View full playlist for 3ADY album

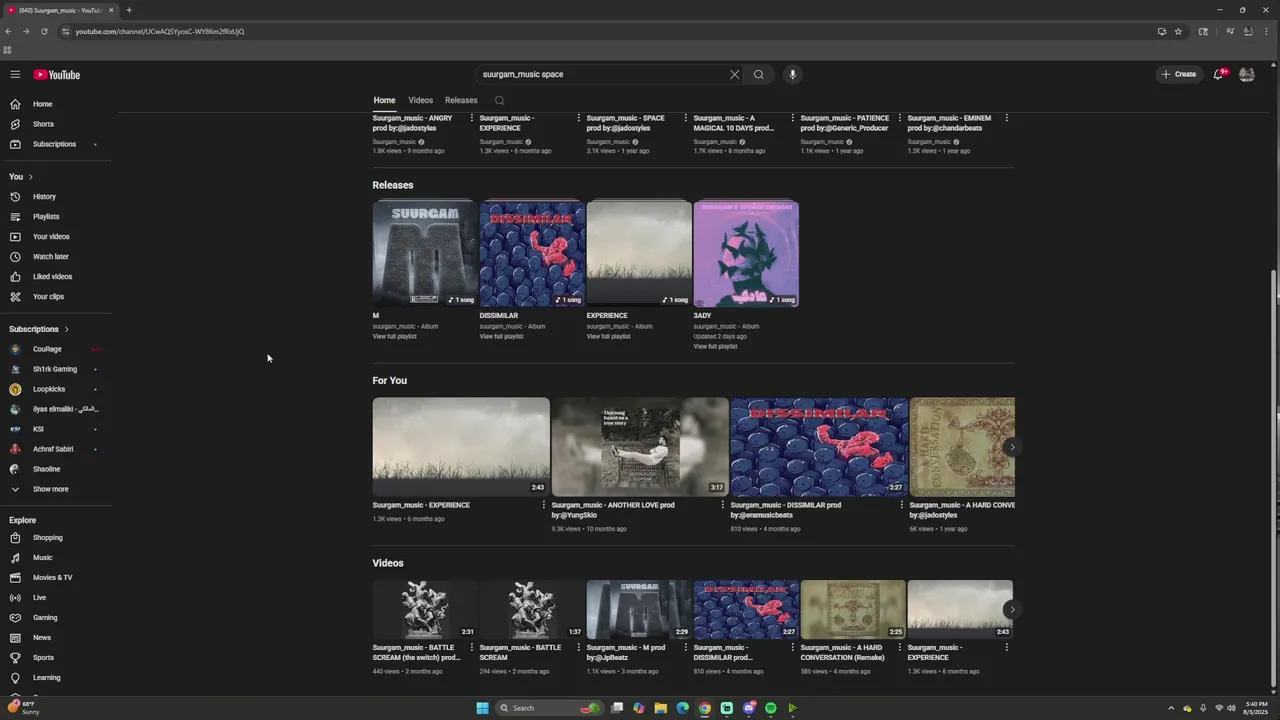[715, 346]
